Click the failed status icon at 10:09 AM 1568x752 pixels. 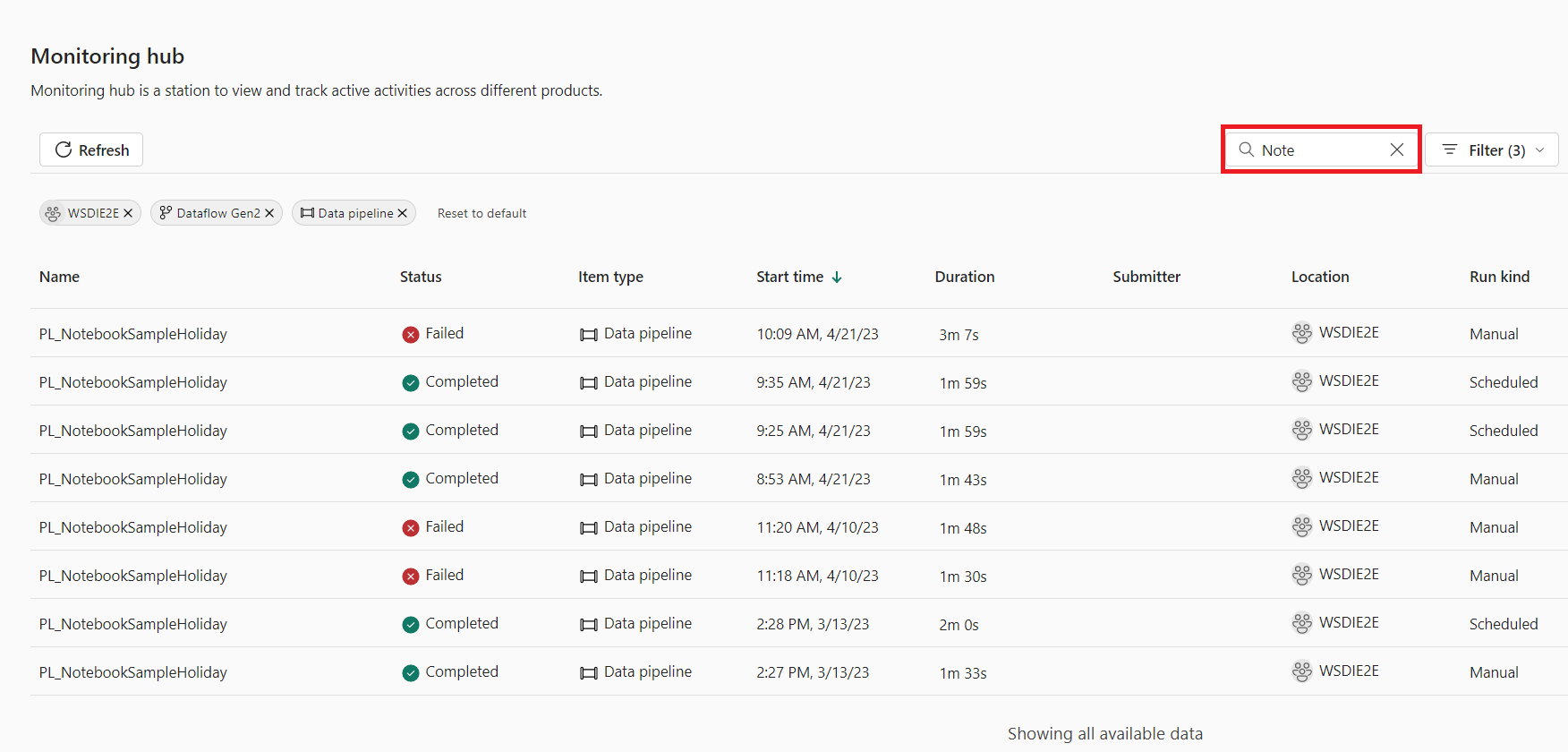tap(411, 335)
